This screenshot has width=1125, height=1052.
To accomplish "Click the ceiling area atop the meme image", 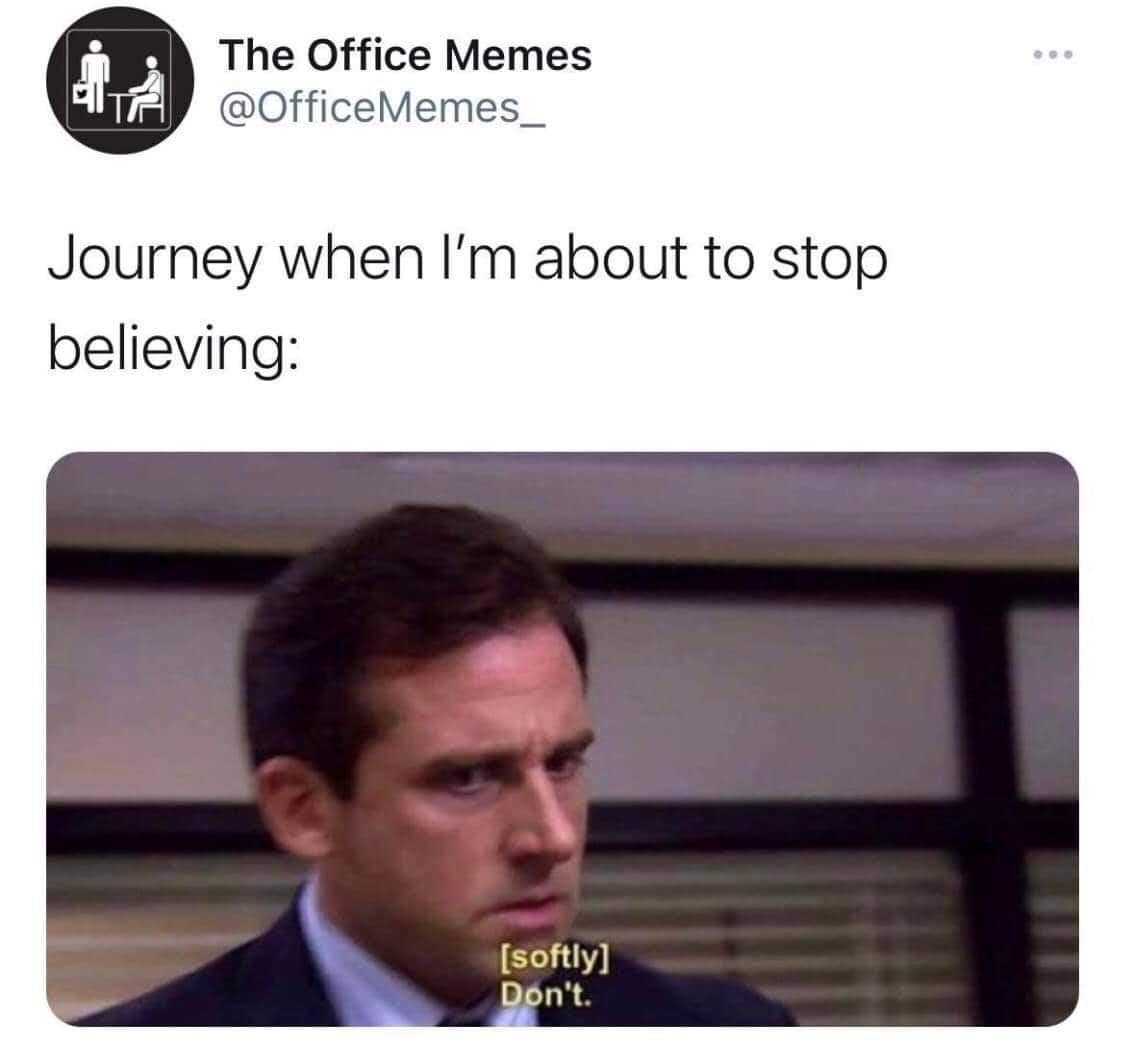I will [562, 495].
